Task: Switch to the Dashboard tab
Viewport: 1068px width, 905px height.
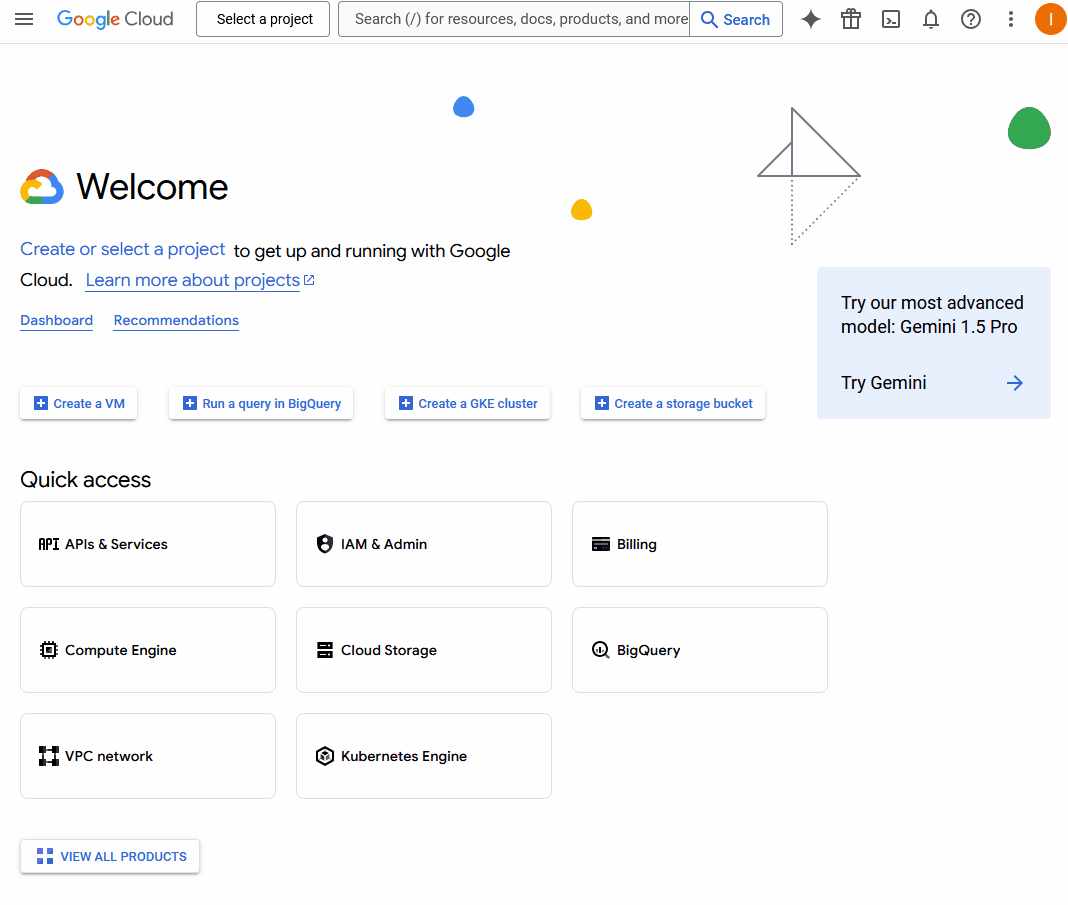Action: pos(57,321)
